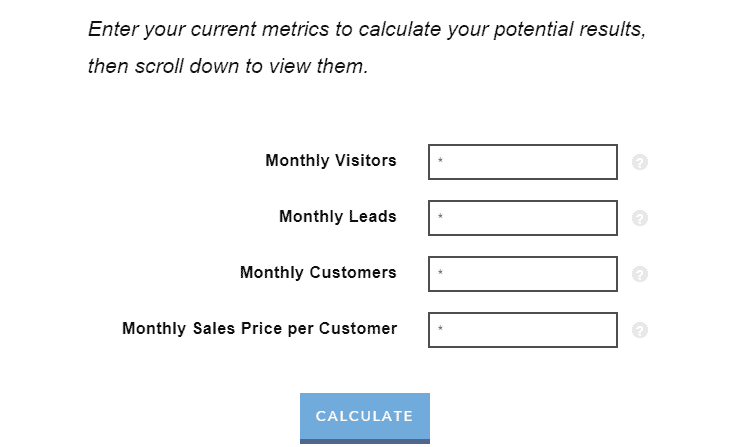Screen dimensions: 733x447
Task: Click the Monthly Leads label
Action: click(338, 216)
